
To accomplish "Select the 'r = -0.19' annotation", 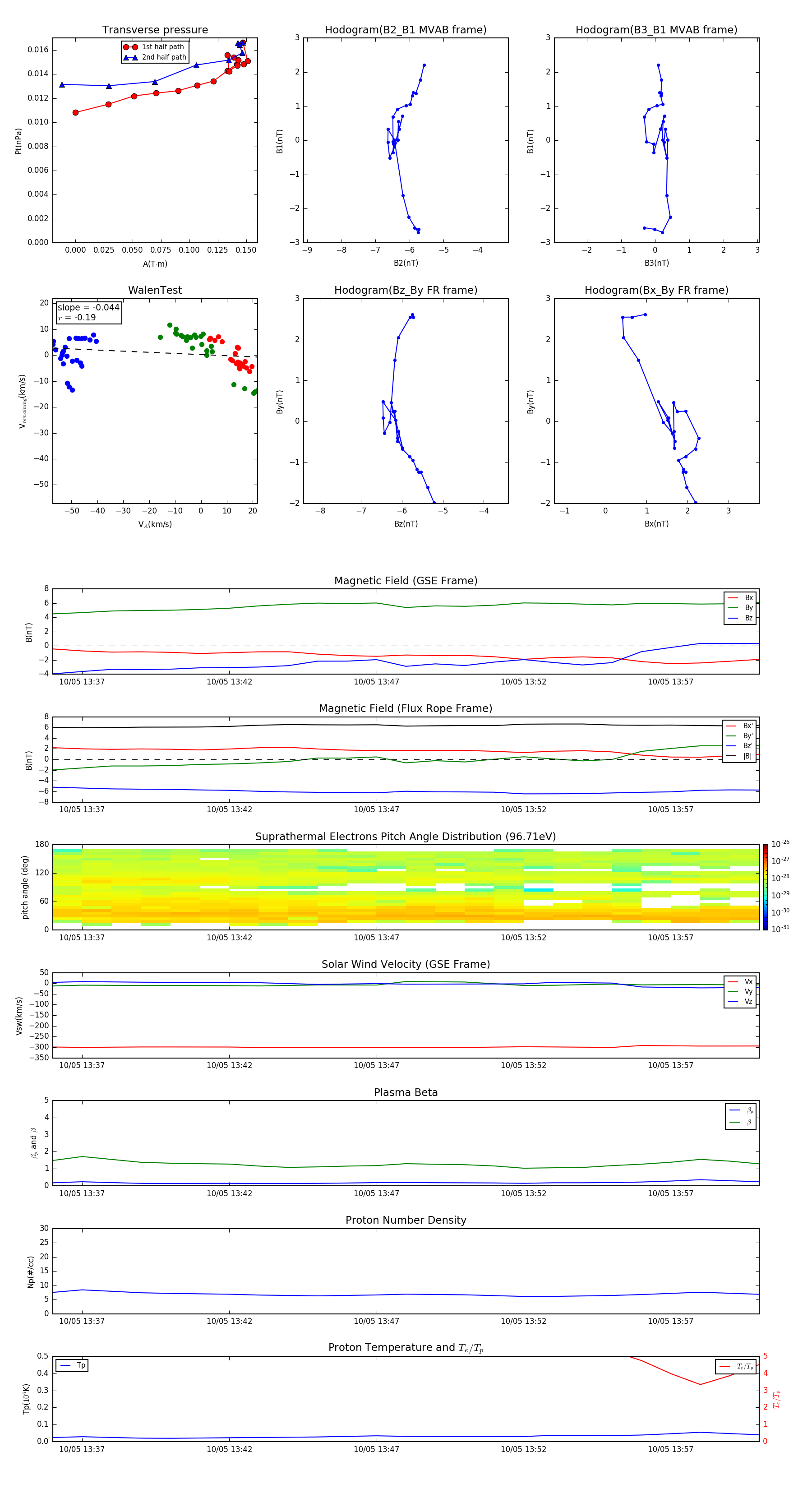I will click(x=77, y=317).
